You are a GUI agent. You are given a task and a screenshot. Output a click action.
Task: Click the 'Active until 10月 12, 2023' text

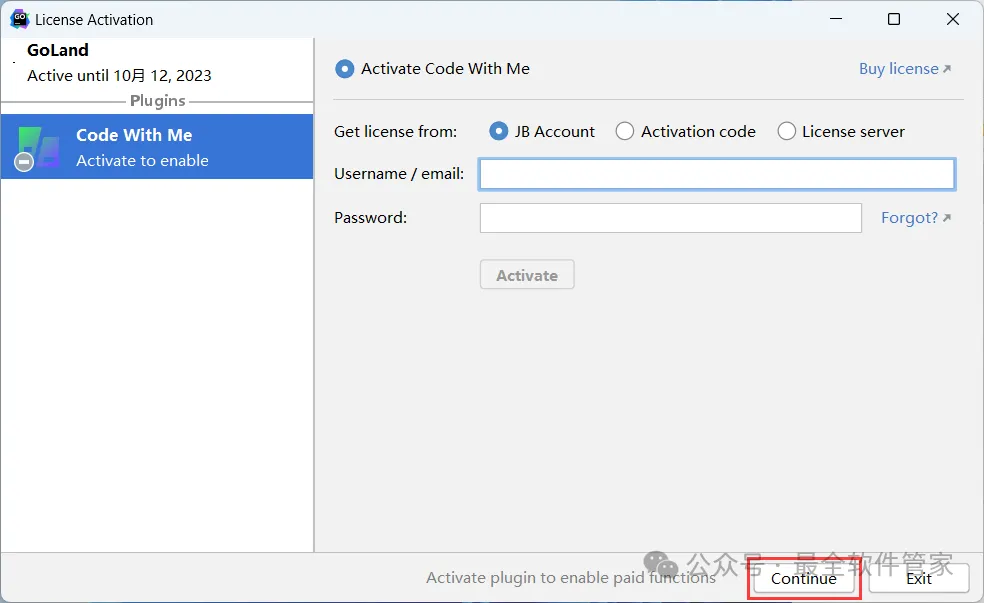pyautogui.click(x=119, y=76)
